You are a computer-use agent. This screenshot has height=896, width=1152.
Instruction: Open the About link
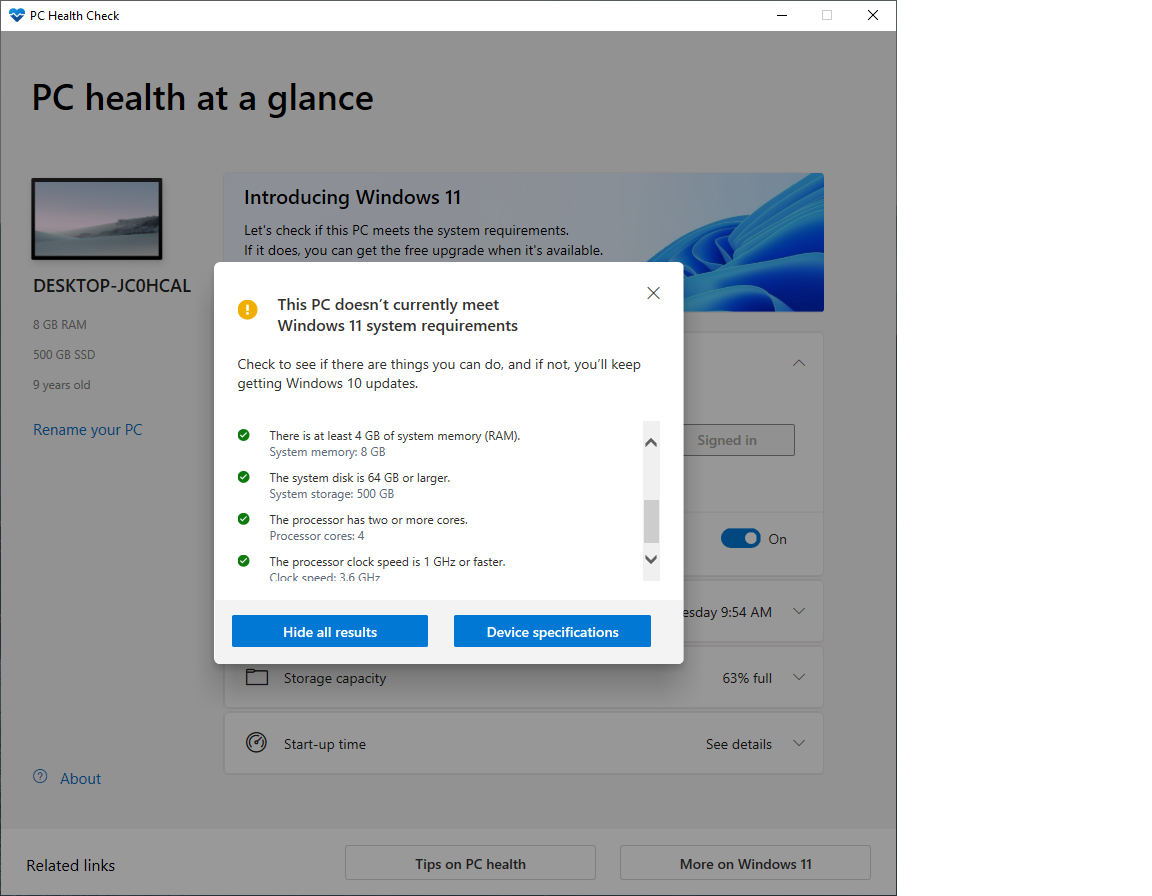80,778
